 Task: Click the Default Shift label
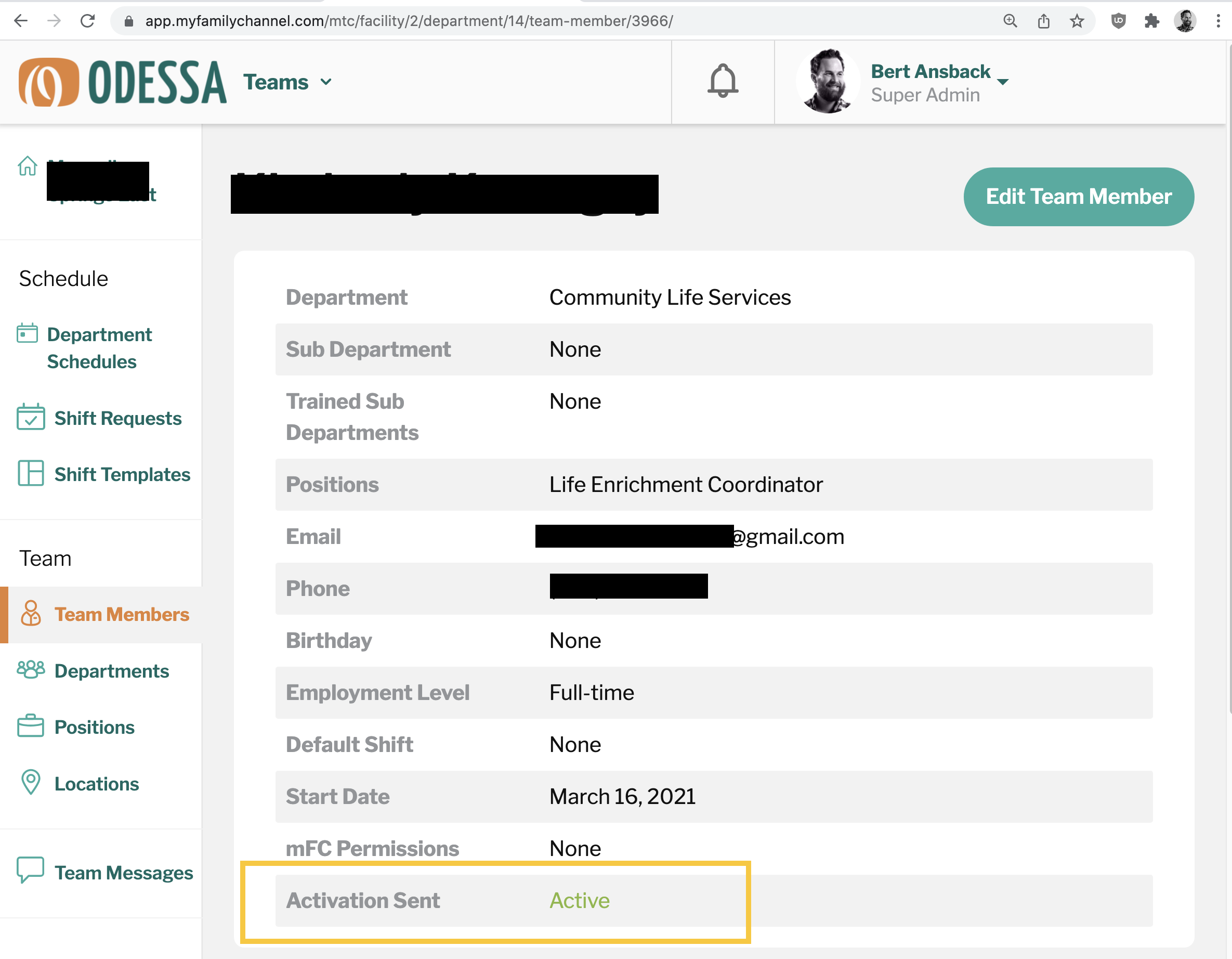pos(349,745)
